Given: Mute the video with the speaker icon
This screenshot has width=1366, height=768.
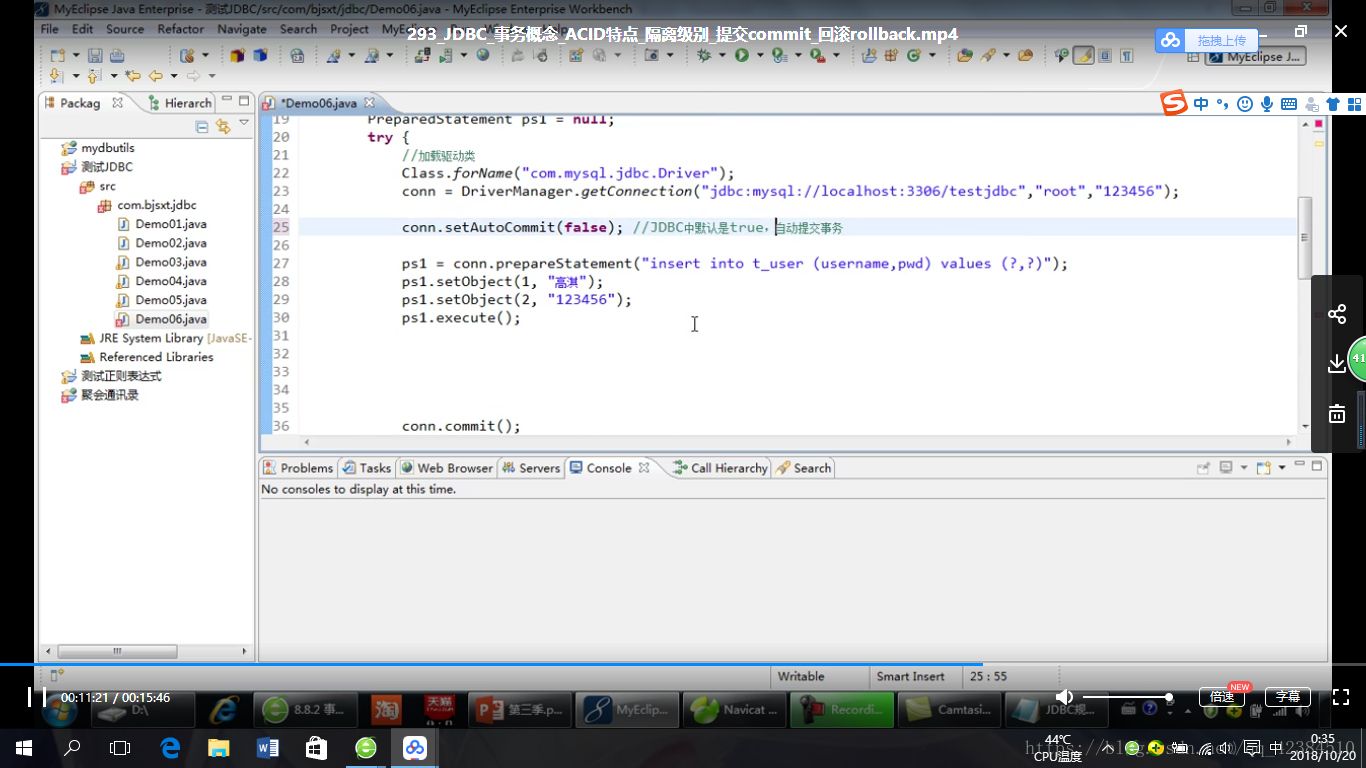Looking at the screenshot, I should click(1065, 697).
